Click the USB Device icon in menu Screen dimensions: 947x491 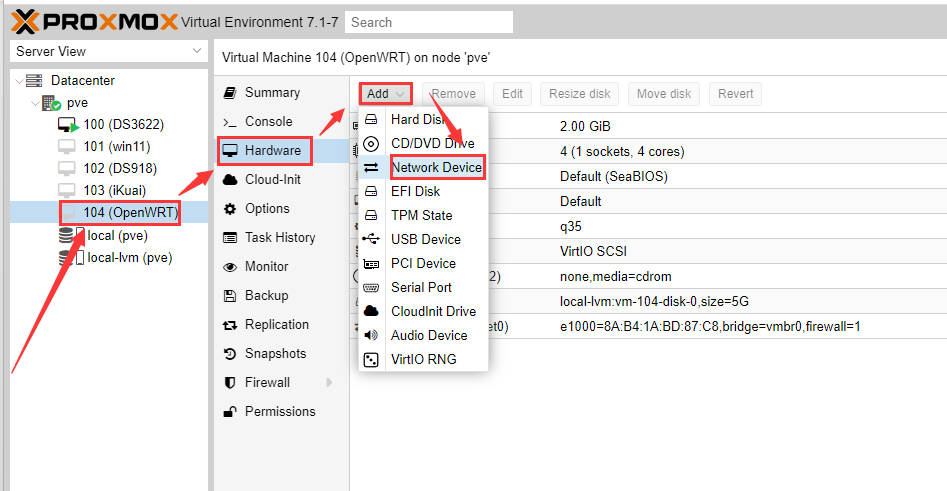tap(371, 240)
